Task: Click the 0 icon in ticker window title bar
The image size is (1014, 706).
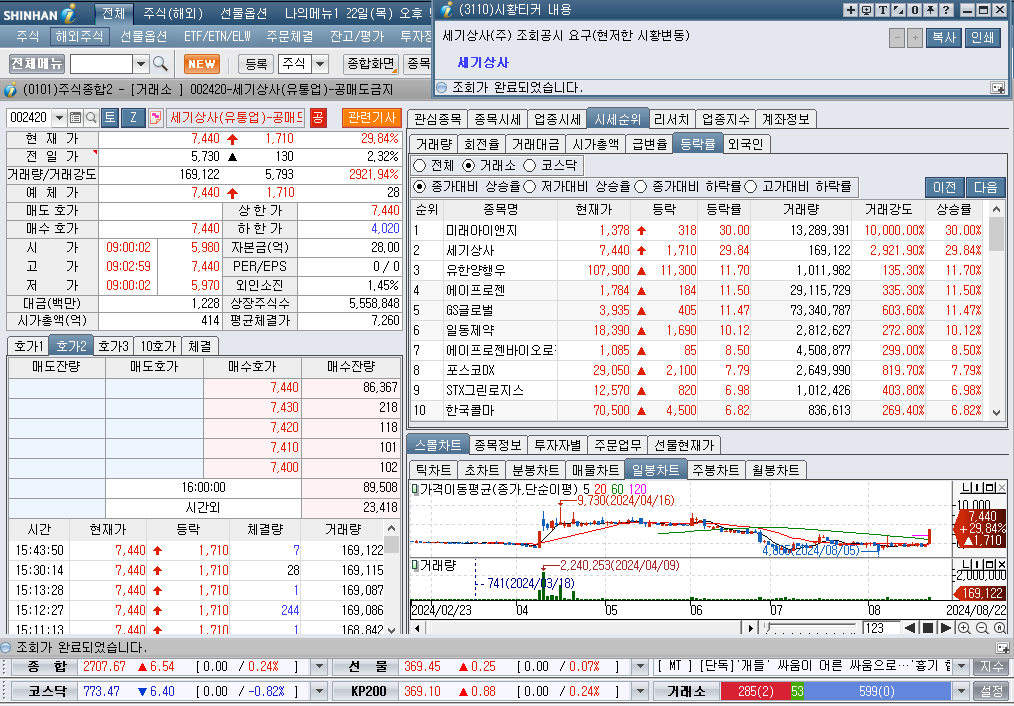Action: (914, 10)
